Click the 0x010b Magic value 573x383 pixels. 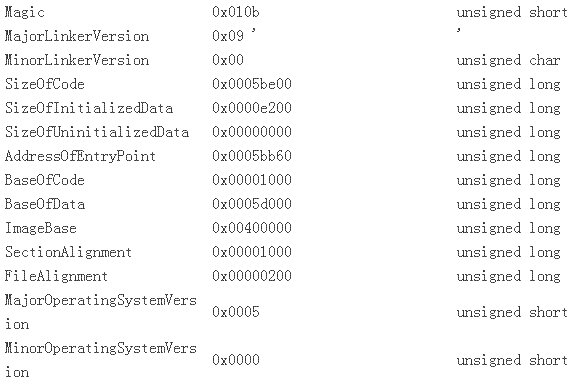[236, 12]
